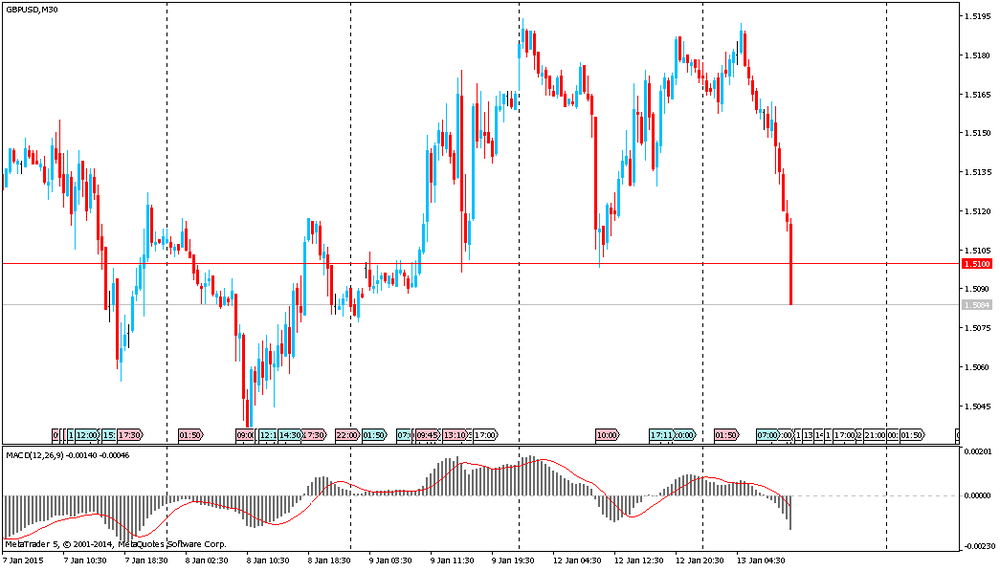This screenshot has width=1000, height=571.
Task: Click the grey 1.5084 current price tag
Action: (x=976, y=304)
